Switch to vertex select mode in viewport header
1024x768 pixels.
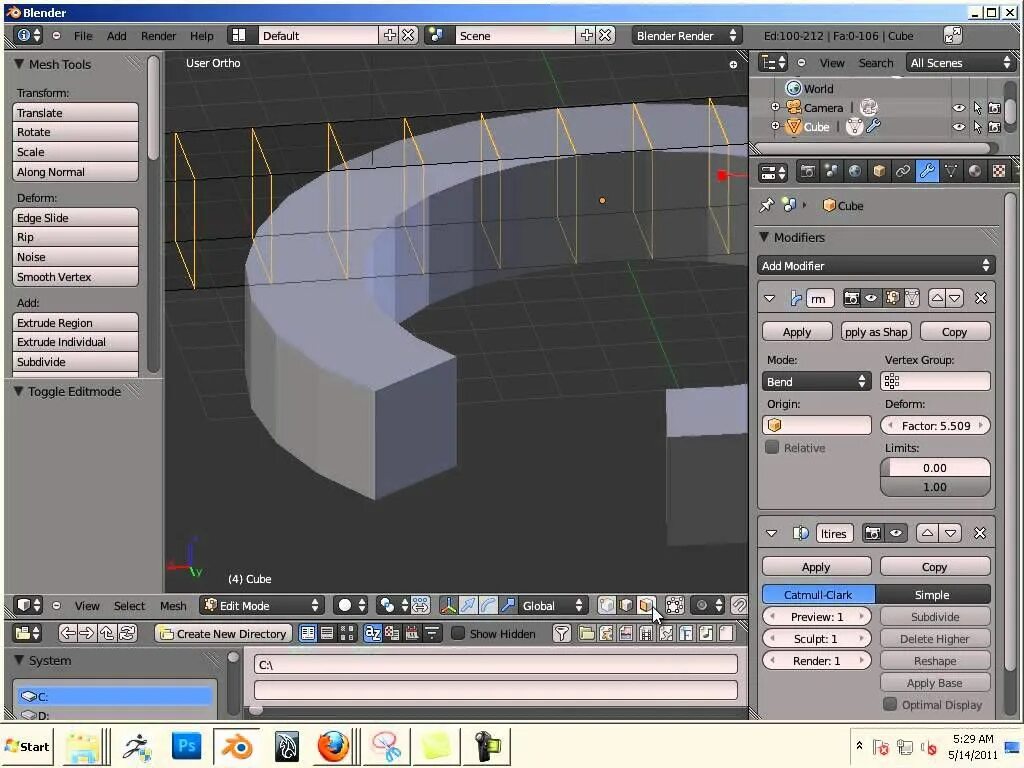(x=606, y=605)
